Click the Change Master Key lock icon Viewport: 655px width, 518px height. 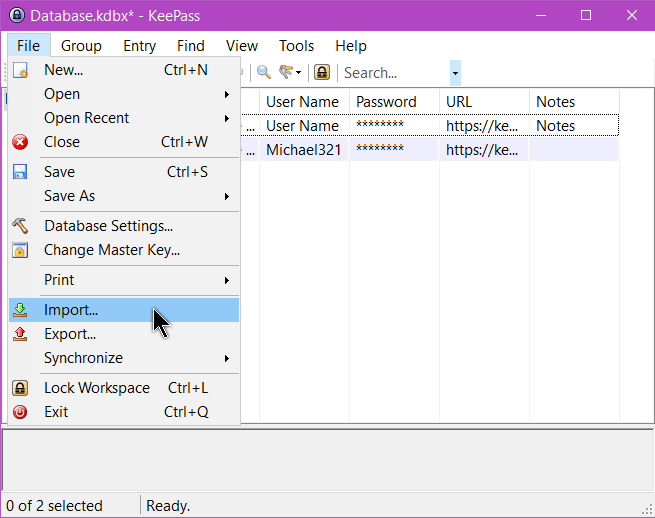(20, 250)
